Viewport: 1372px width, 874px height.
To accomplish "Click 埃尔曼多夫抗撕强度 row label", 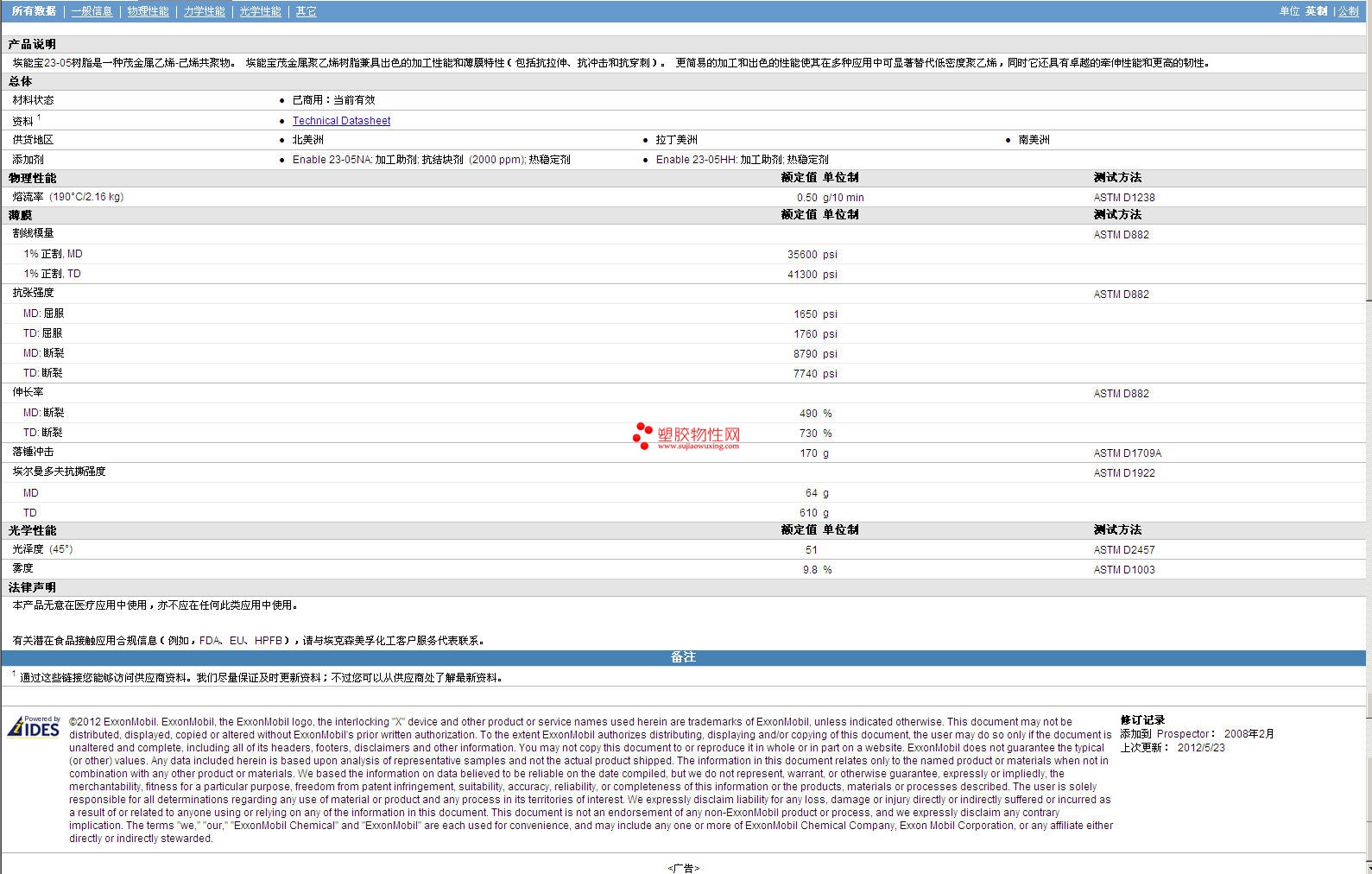I will [x=59, y=472].
